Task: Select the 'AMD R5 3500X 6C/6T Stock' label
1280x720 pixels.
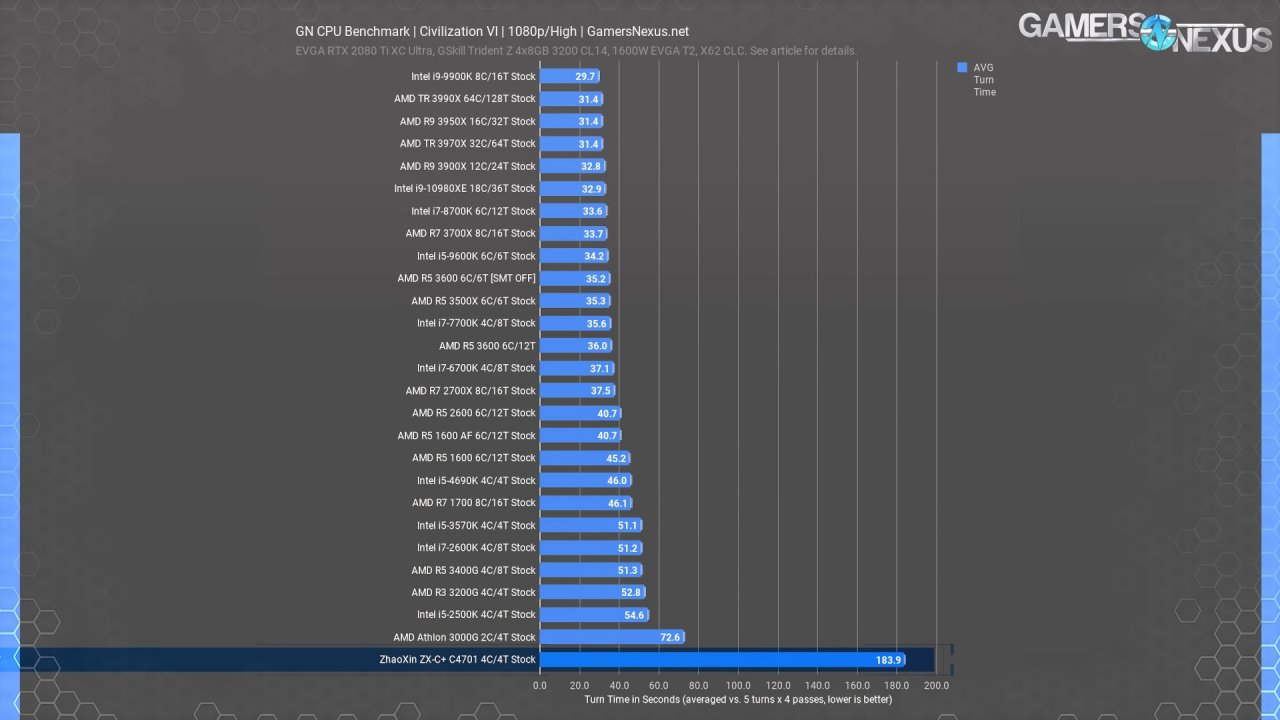Action: click(x=473, y=301)
